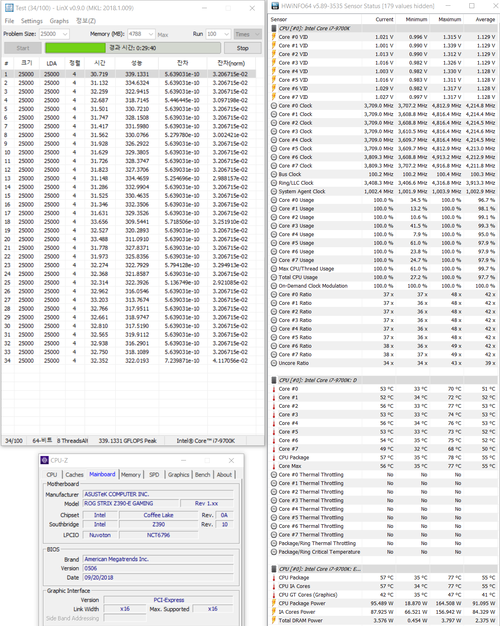Viewport: 500px width, 626px height.
Task: Click the chip icon of the i7-9700K: E group
Action: [274, 569]
